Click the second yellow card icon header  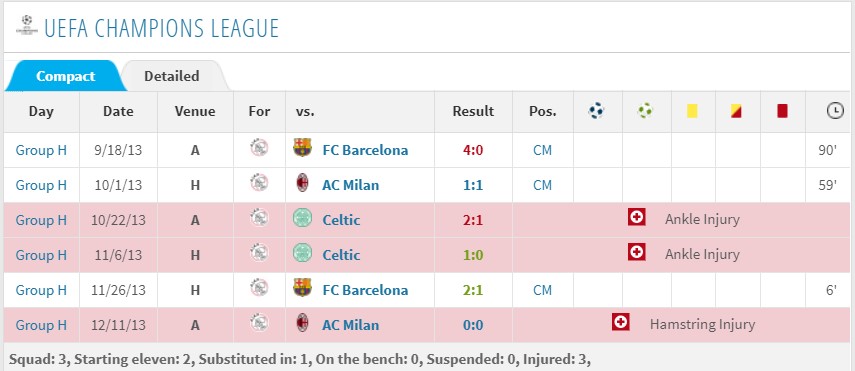736,111
